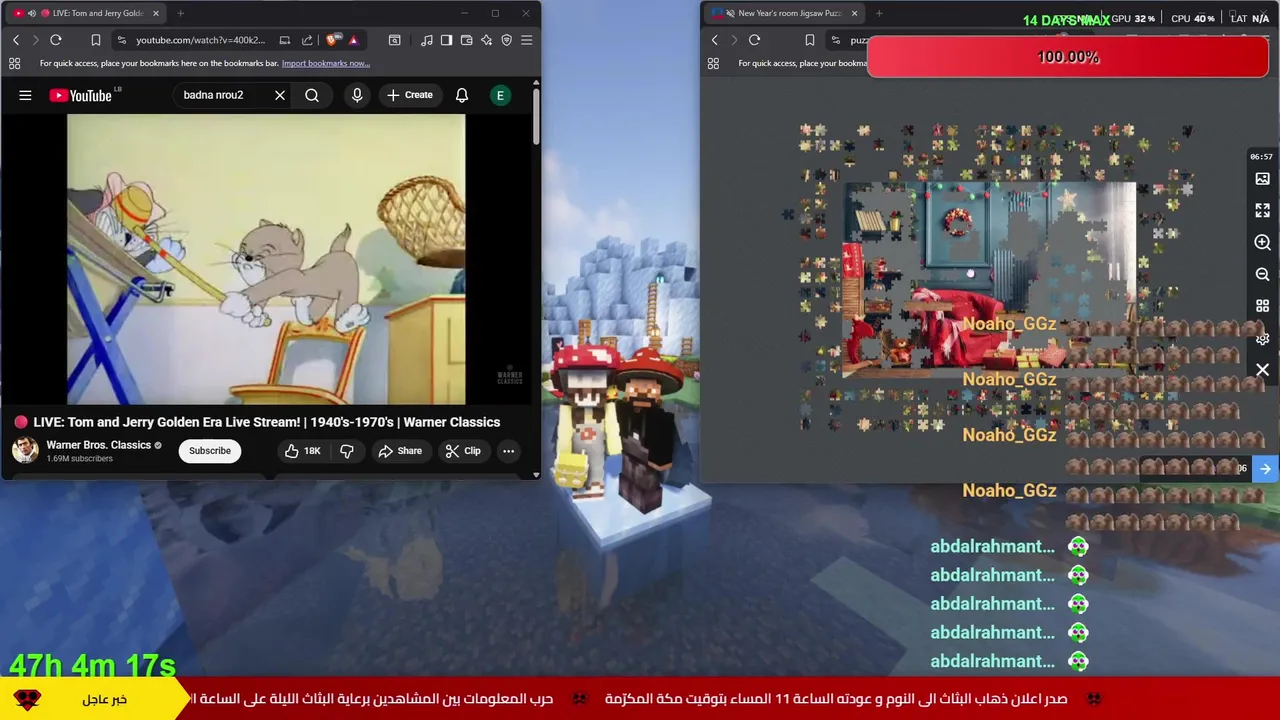Reload the YouTube page
The image size is (1280, 720).
(56, 40)
